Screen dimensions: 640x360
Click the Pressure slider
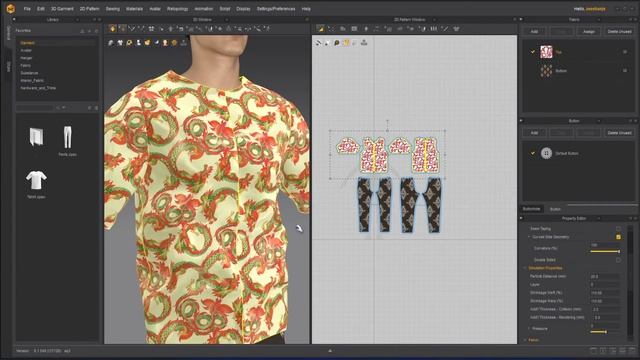pos(605,332)
